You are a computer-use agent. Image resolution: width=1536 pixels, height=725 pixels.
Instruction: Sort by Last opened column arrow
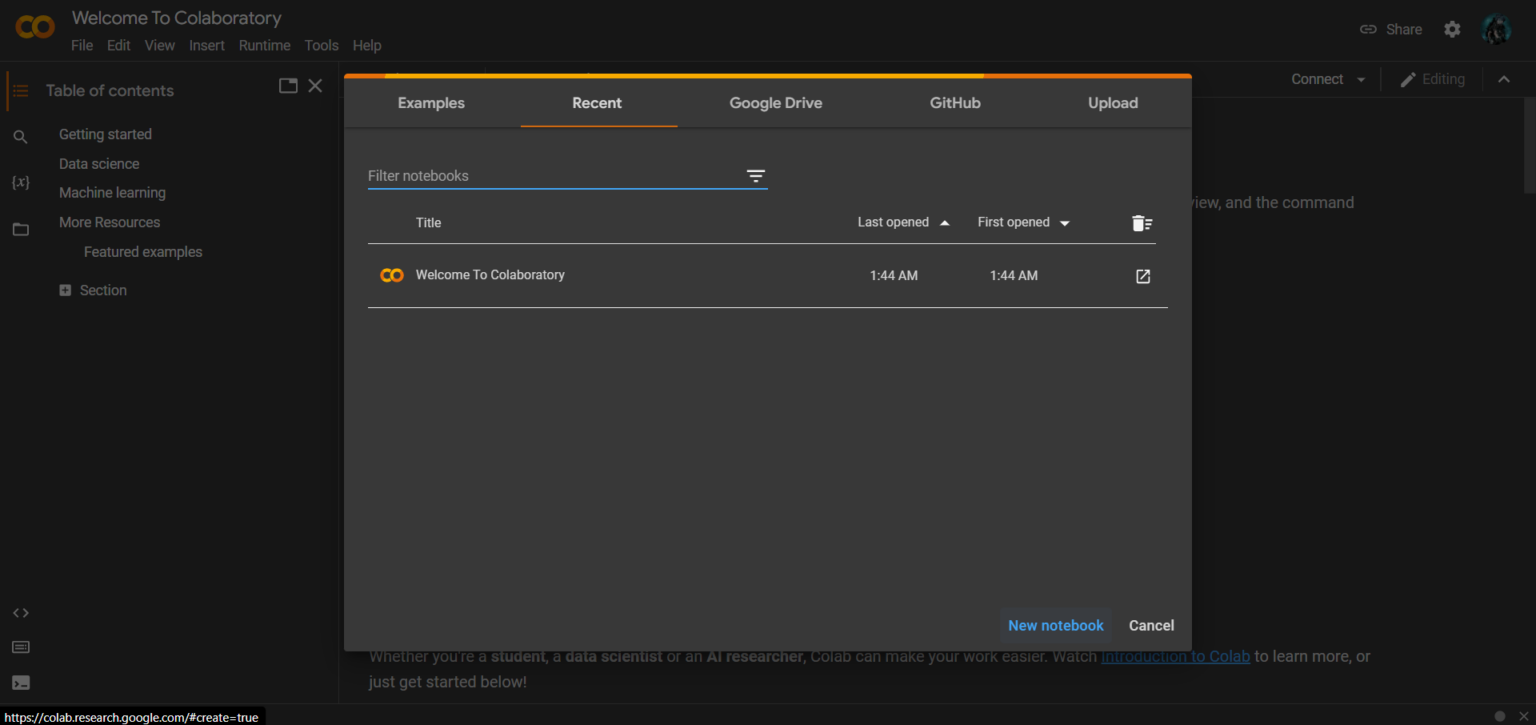[x=945, y=223]
